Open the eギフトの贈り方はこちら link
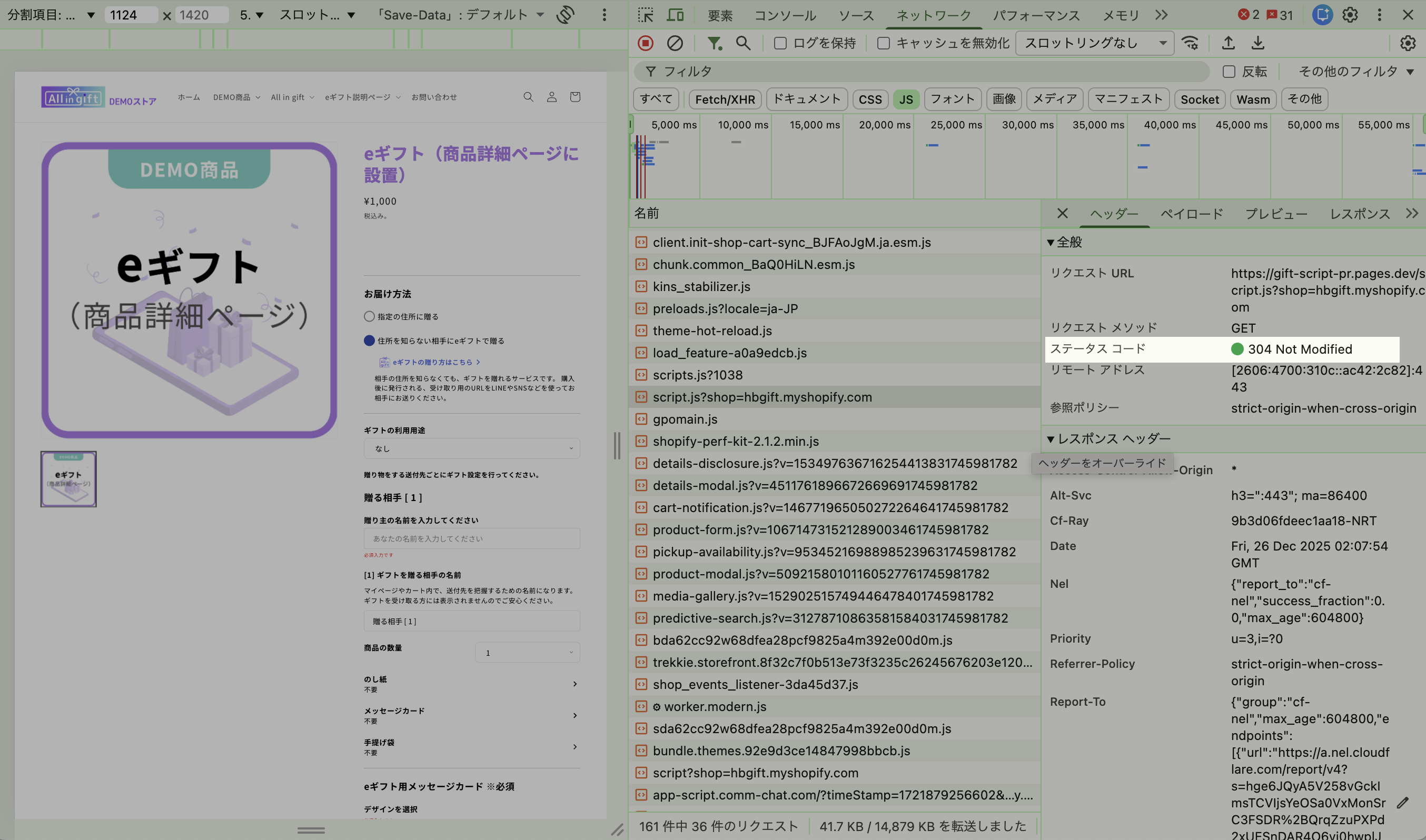Viewport: 1426px width, 840px height. (432, 362)
